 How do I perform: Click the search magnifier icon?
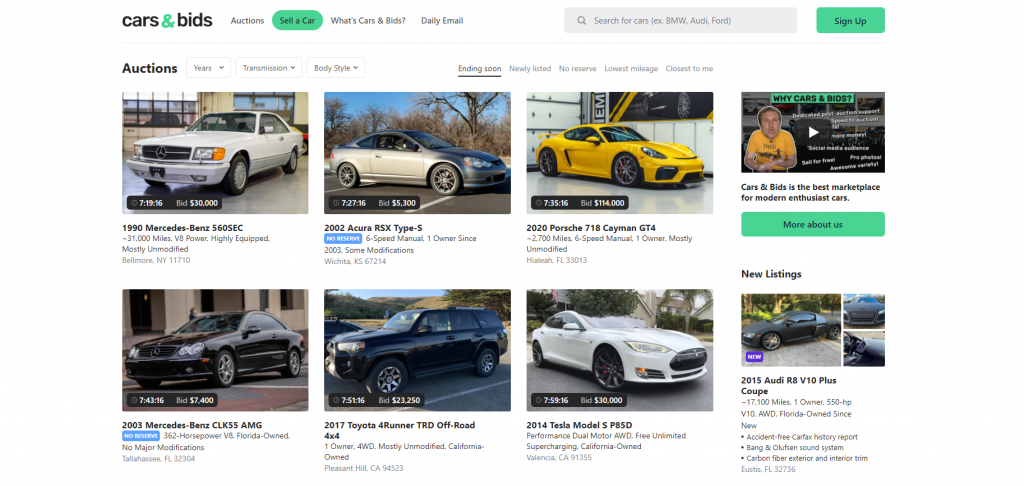pos(581,21)
